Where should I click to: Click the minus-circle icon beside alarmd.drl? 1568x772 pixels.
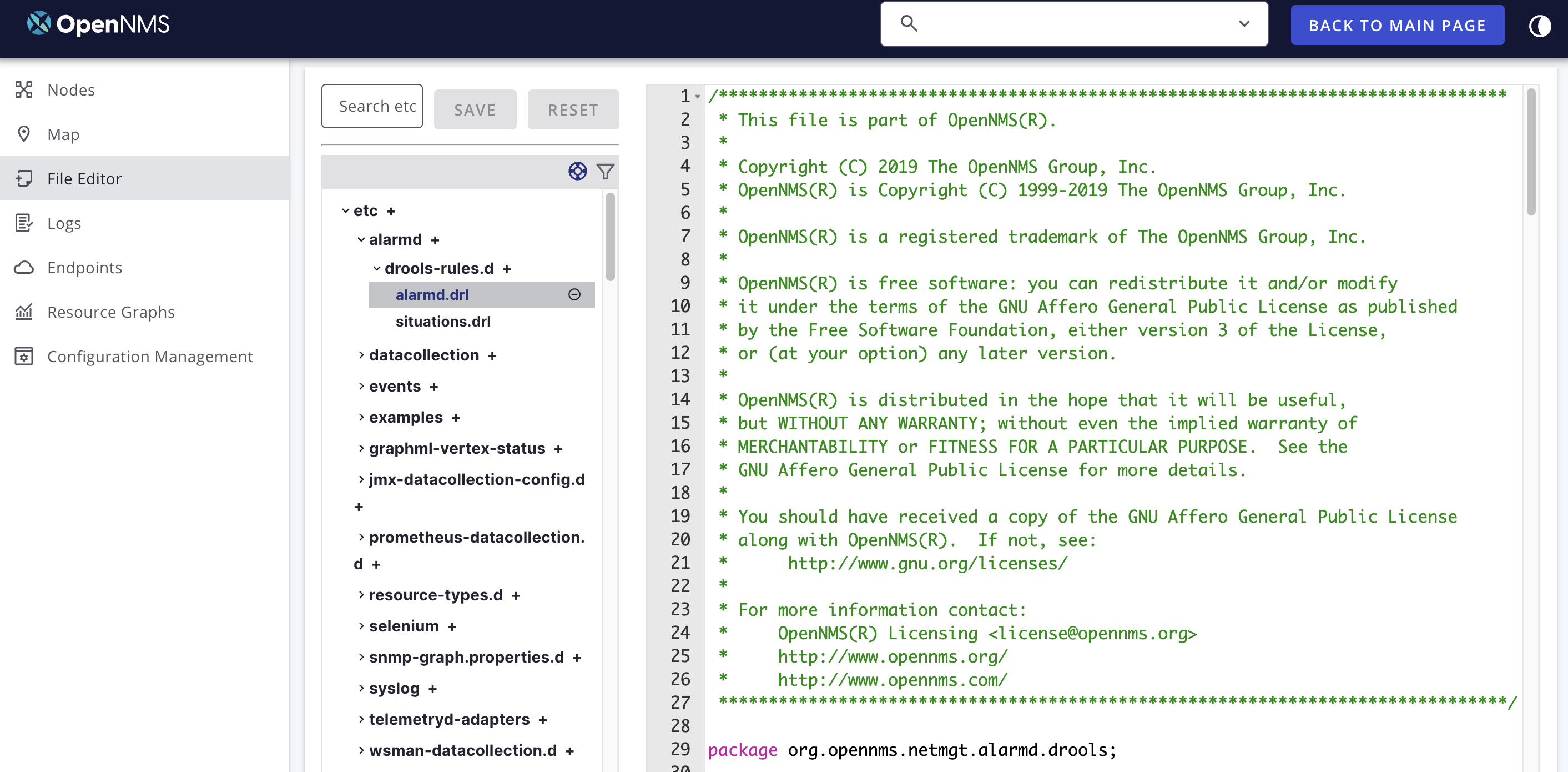(574, 295)
